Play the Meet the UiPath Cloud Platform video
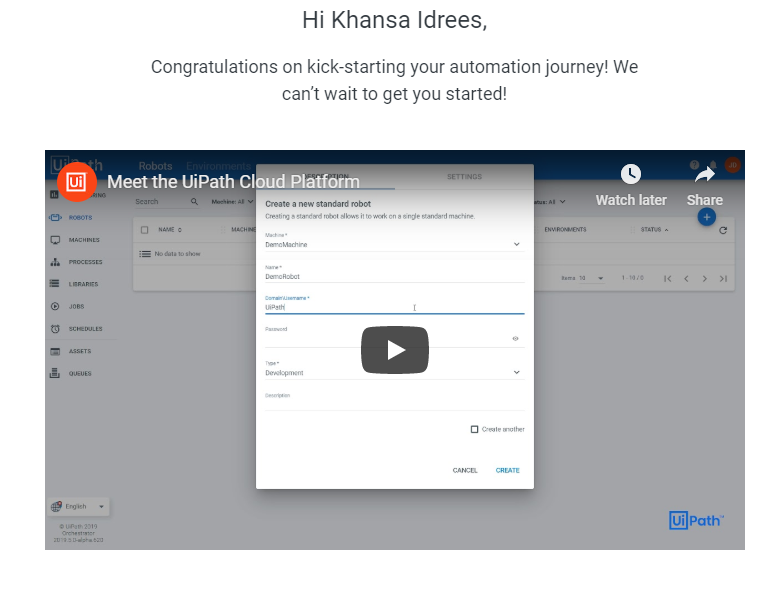The width and height of the screenshot is (781, 609). [394, 350]
